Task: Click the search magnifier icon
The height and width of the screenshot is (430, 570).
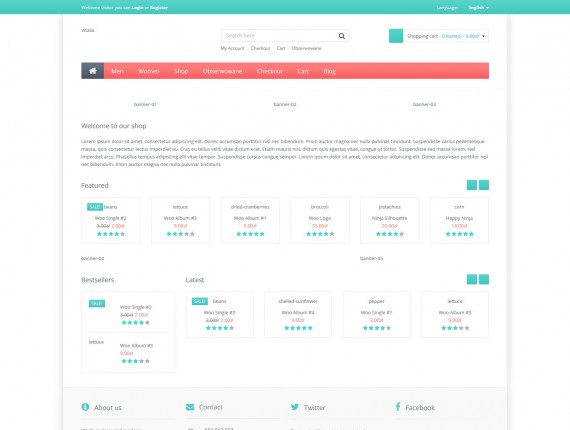Action: coord(342,36)
